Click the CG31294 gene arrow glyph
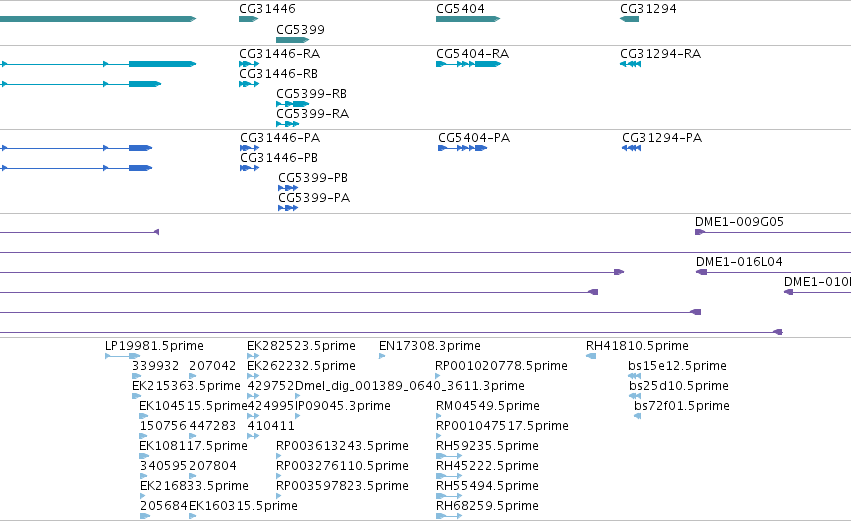Screen dimensions: 851x521 pyautogui.click(x=630, y=19)
